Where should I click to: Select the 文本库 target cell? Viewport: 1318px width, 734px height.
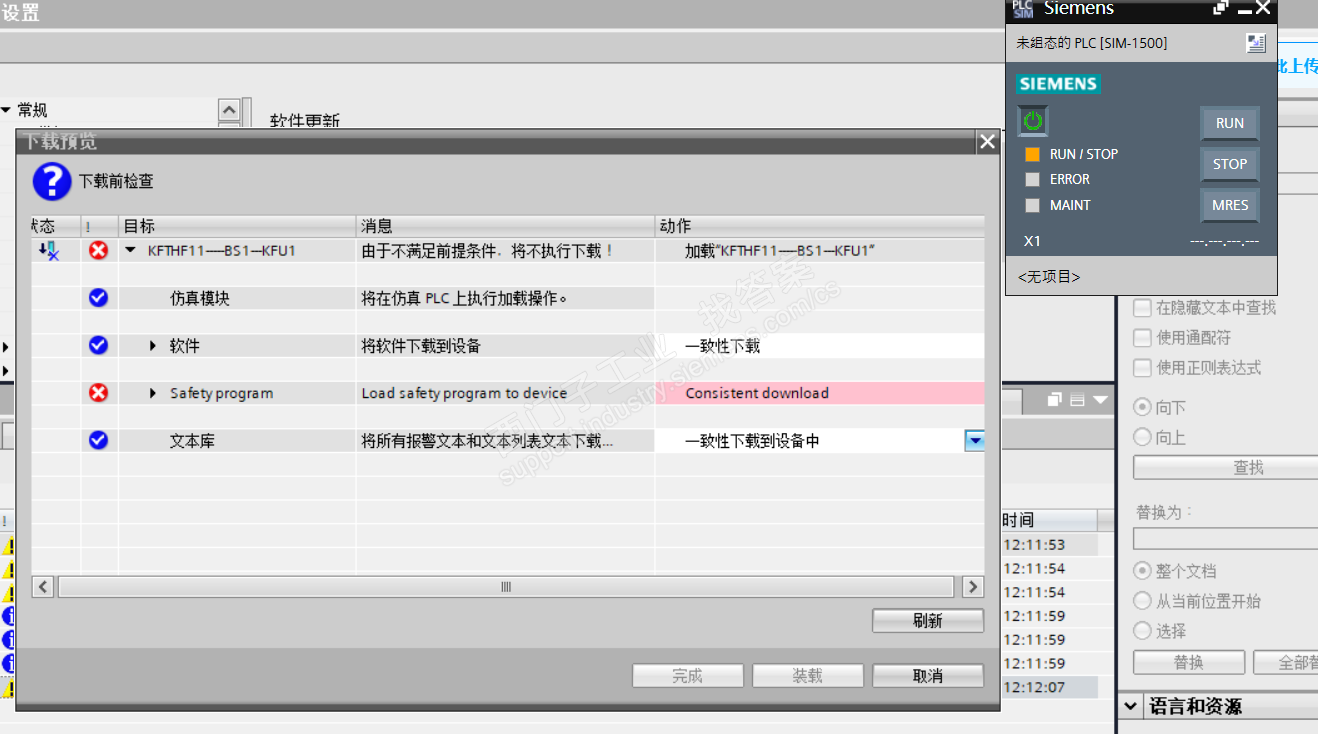237,441
